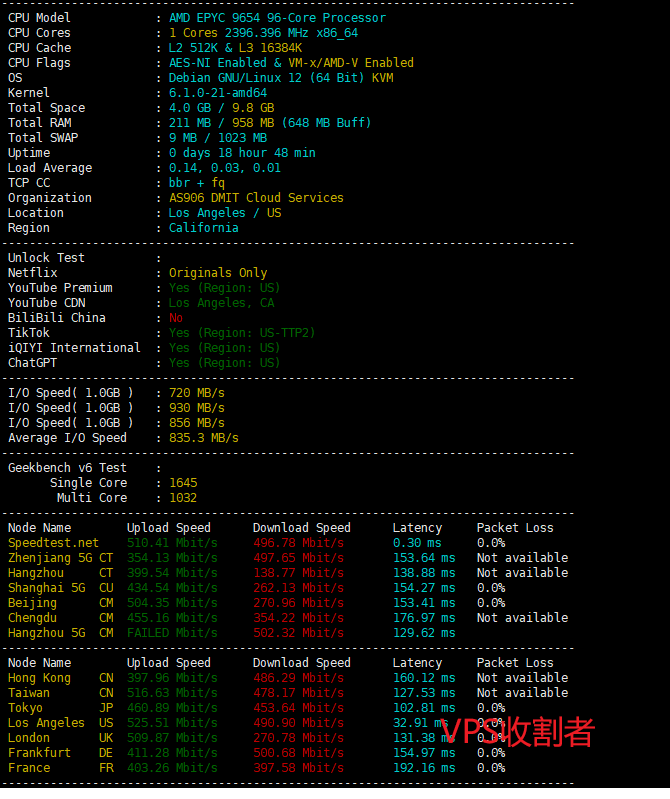Click the Hong Kong node name
The height and width of the screenshot is (799, 670).
point(39,678)
